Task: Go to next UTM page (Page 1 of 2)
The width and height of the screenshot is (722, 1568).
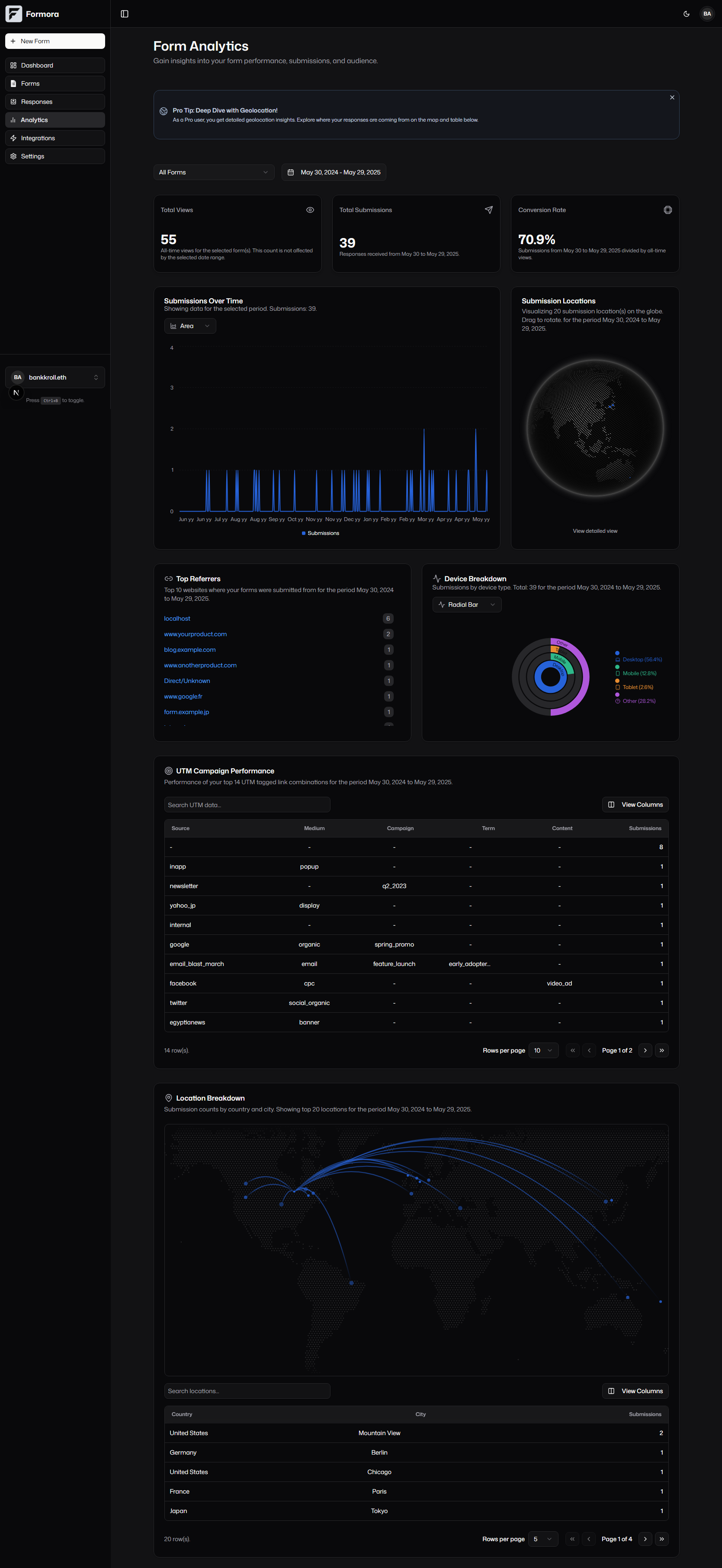Action: point(645,1051)
